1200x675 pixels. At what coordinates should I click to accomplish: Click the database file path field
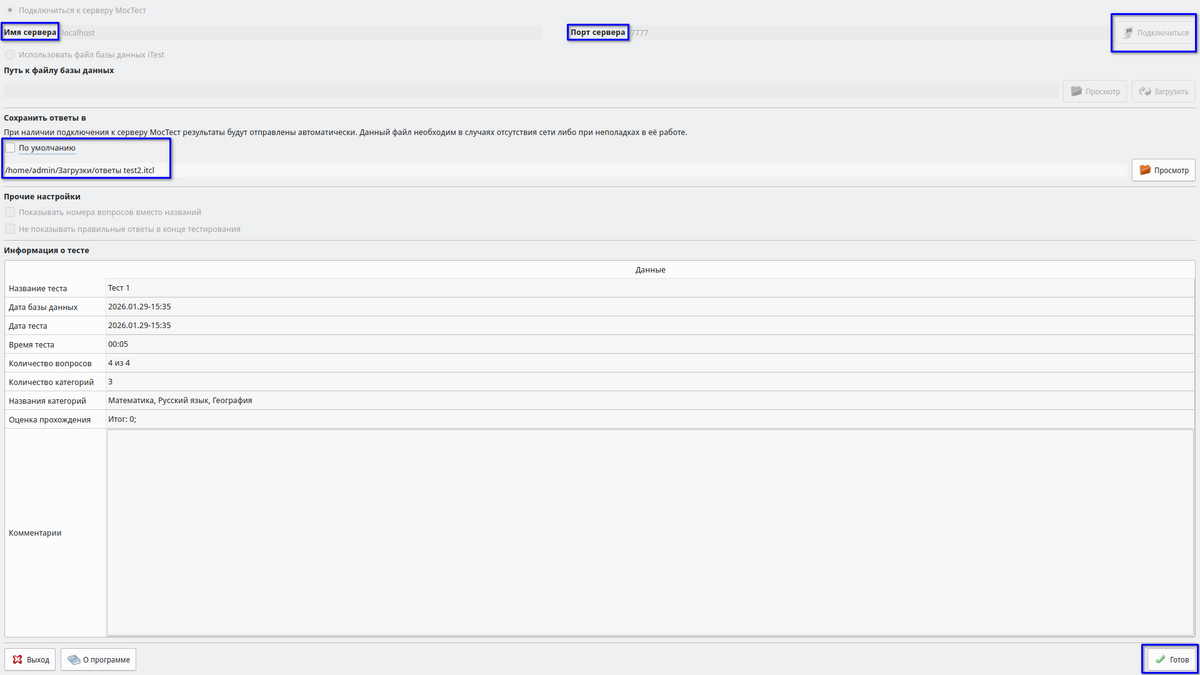click(x=530, y=91)
